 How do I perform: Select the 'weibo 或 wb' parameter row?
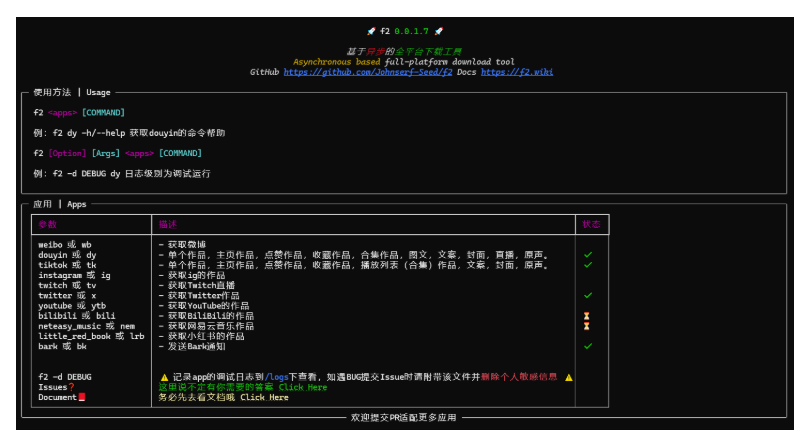(65, 245)
